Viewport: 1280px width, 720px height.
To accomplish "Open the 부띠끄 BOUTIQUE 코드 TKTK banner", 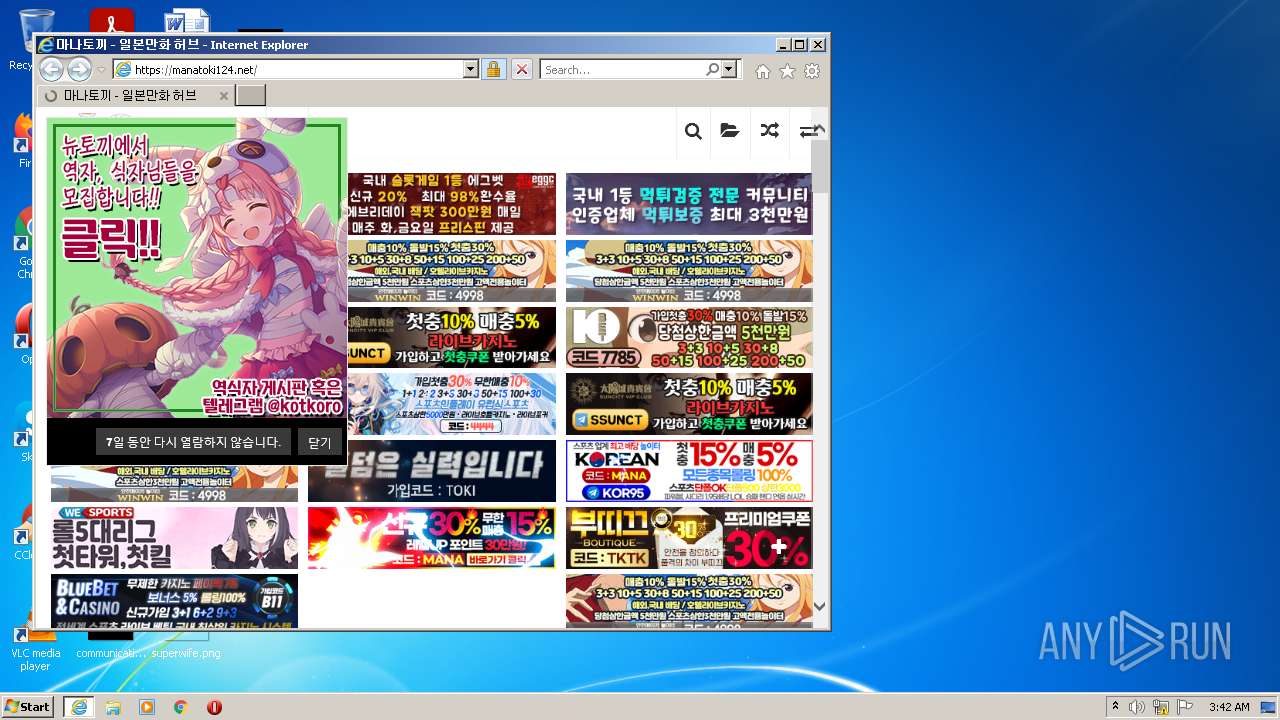I will pyautogui.click(x=689, y=538).
